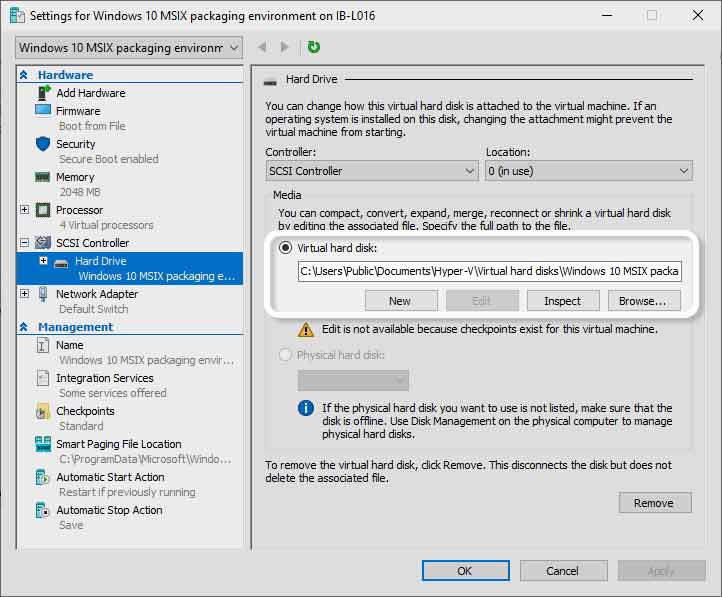722x597 pixels.
Task: Click the "Standard" text under Checkpoints
Action: point(81,426)
